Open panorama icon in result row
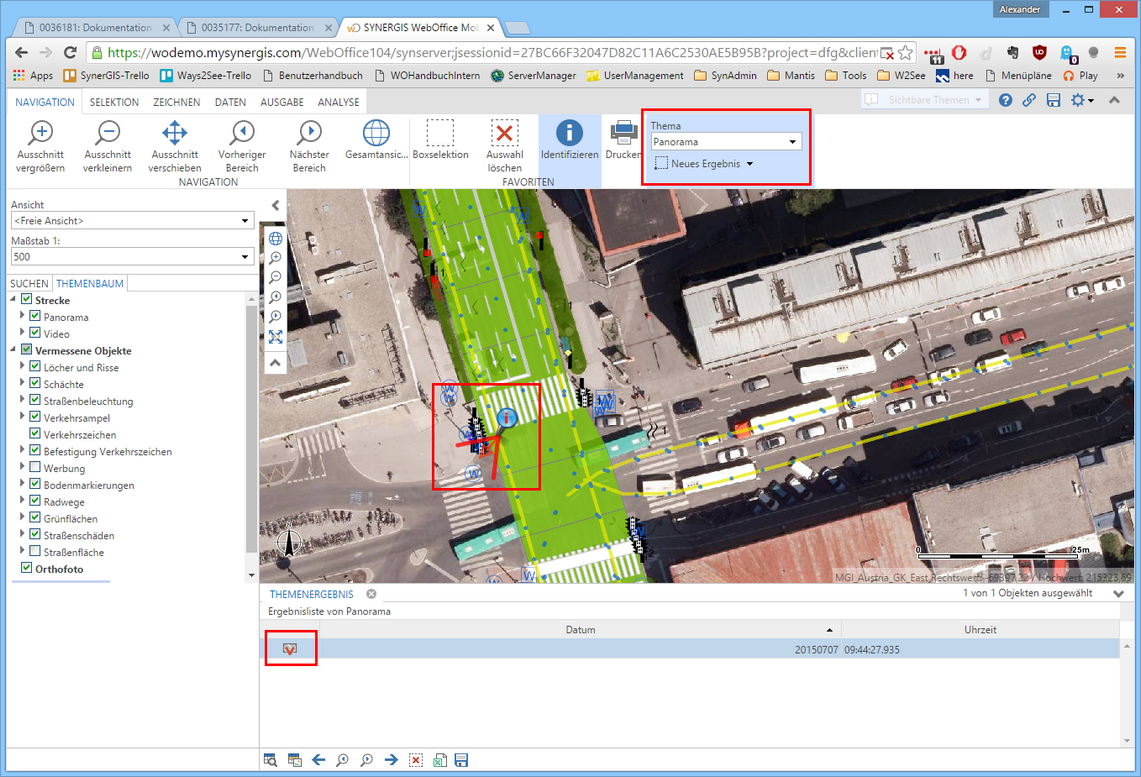 click(290, 649)
